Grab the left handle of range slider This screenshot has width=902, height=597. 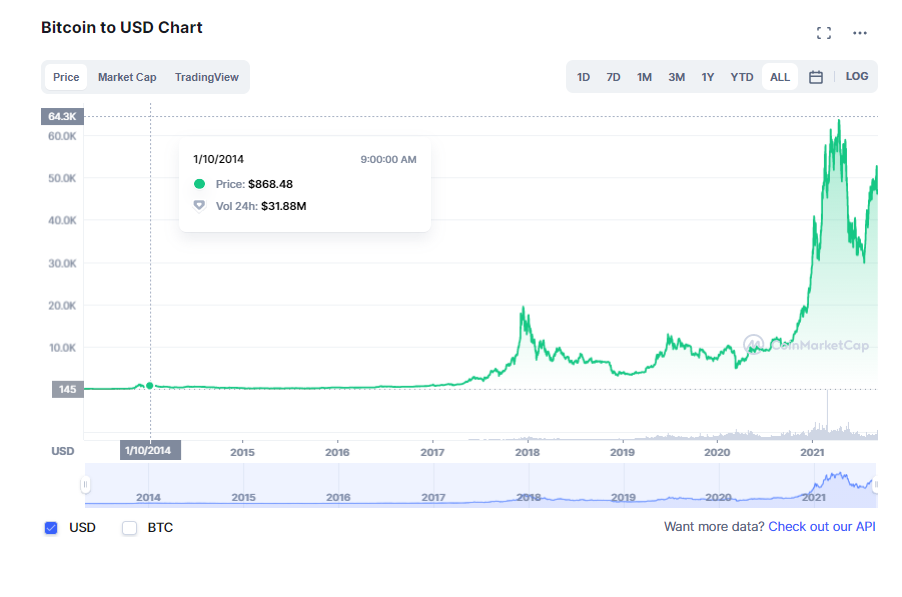pos(85,484)
